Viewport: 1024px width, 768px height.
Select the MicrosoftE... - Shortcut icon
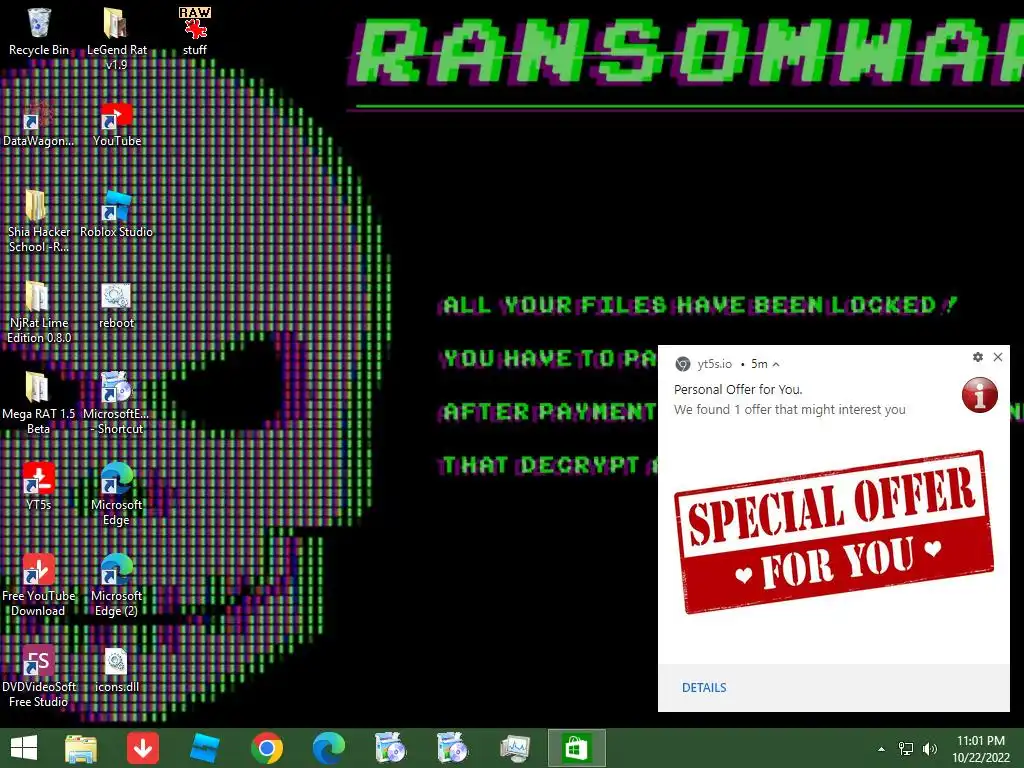[x=116, y=403]
